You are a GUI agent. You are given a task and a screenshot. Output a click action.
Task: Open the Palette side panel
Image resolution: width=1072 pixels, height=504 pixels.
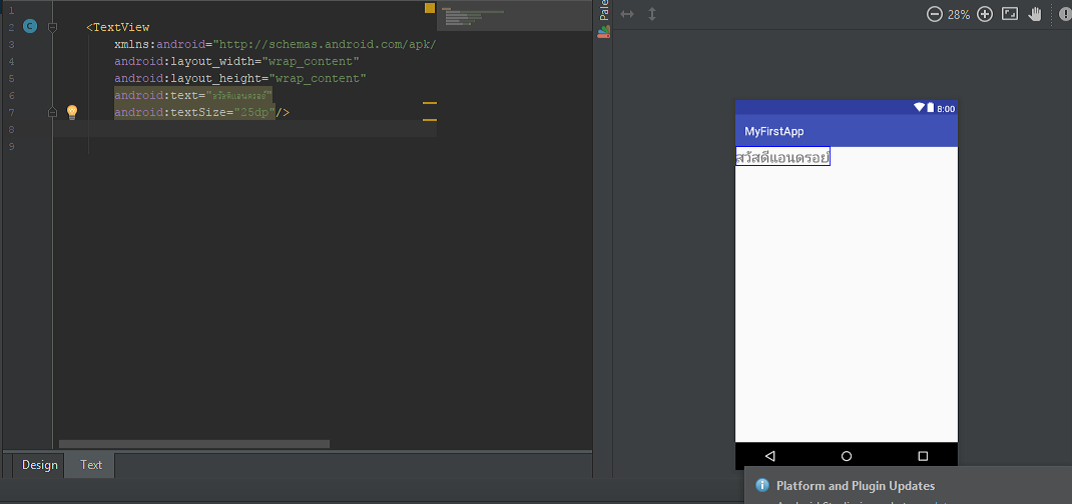604,19
